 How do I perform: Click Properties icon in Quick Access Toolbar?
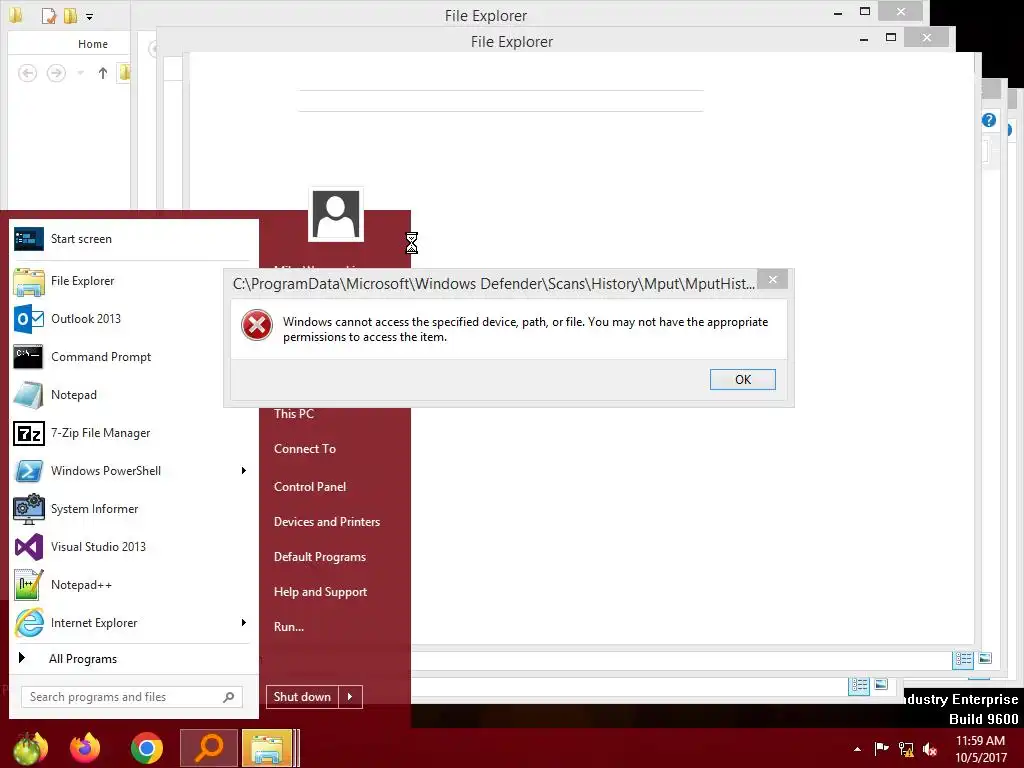tap(49, 16)
